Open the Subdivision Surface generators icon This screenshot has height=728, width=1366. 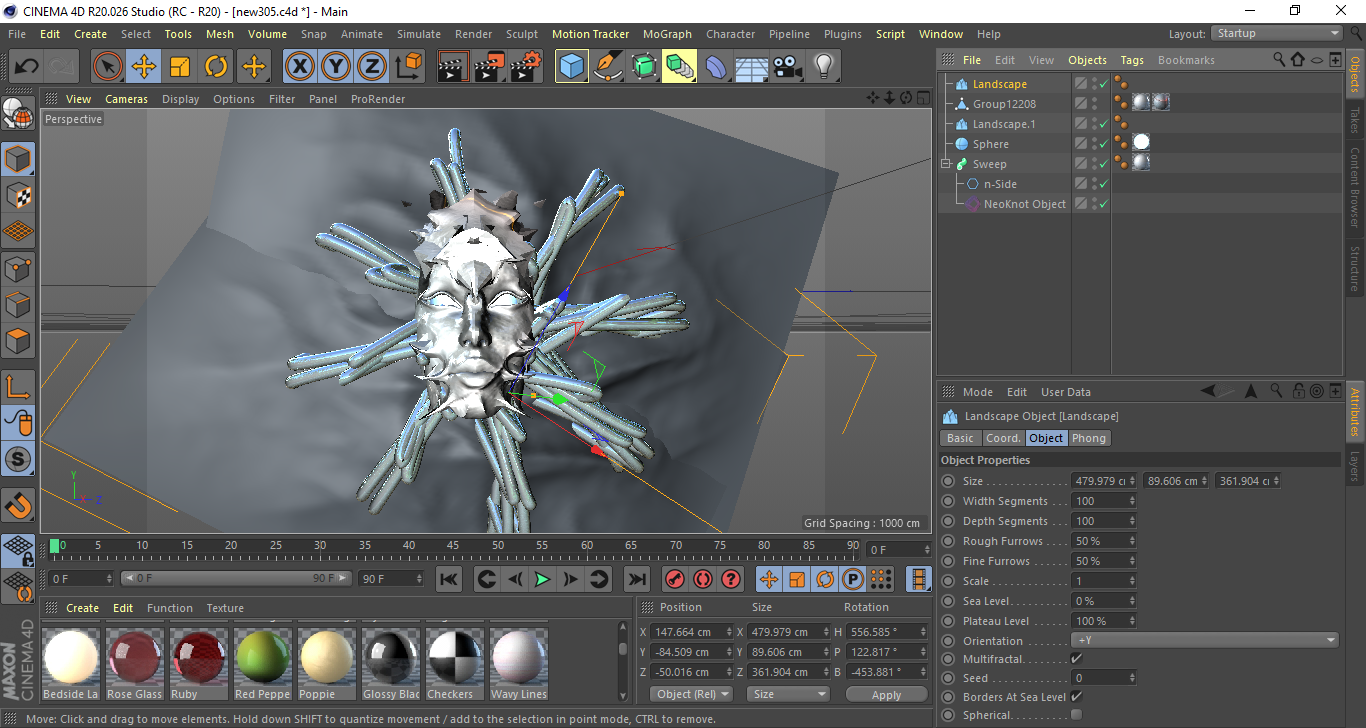point(644,67)
